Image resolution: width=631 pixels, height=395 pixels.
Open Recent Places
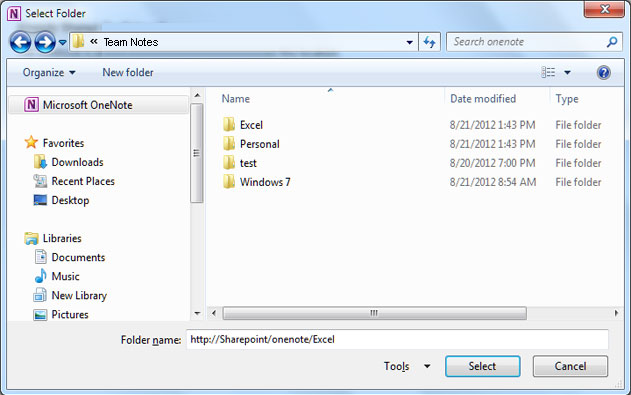(83, 181)
